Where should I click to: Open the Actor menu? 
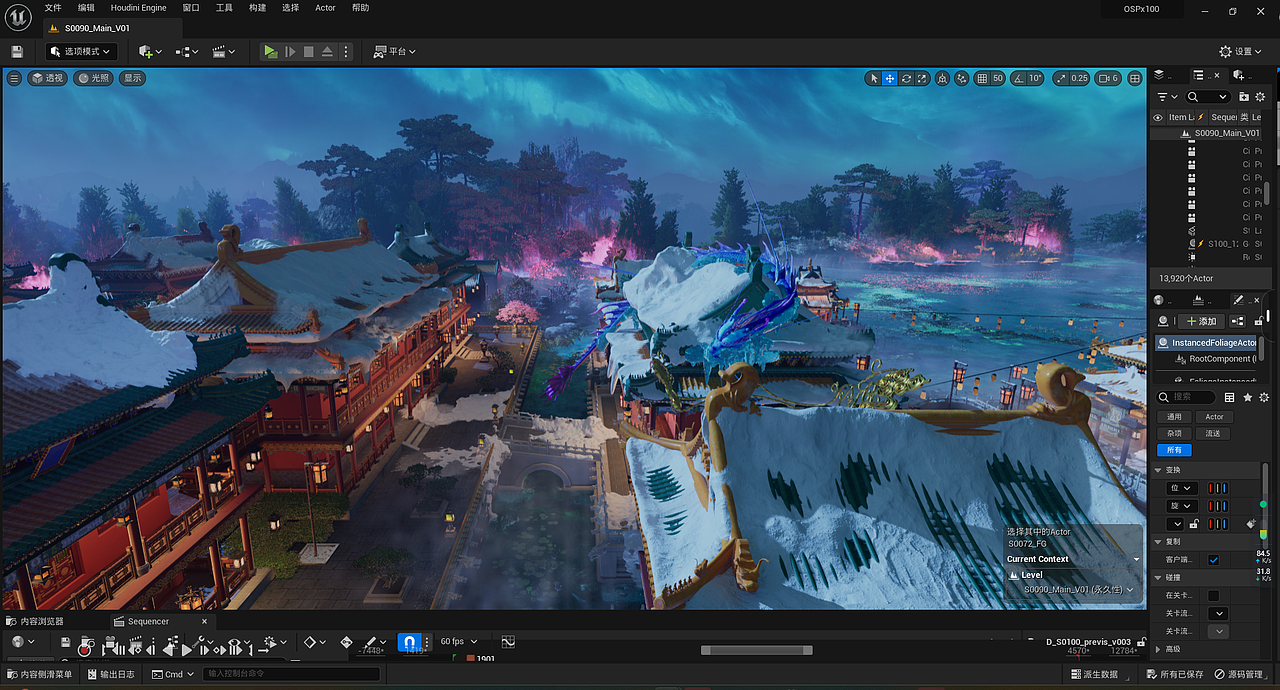coord(325,8)
